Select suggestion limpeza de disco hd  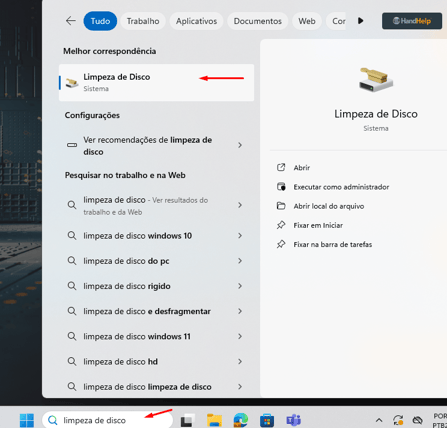156,362
